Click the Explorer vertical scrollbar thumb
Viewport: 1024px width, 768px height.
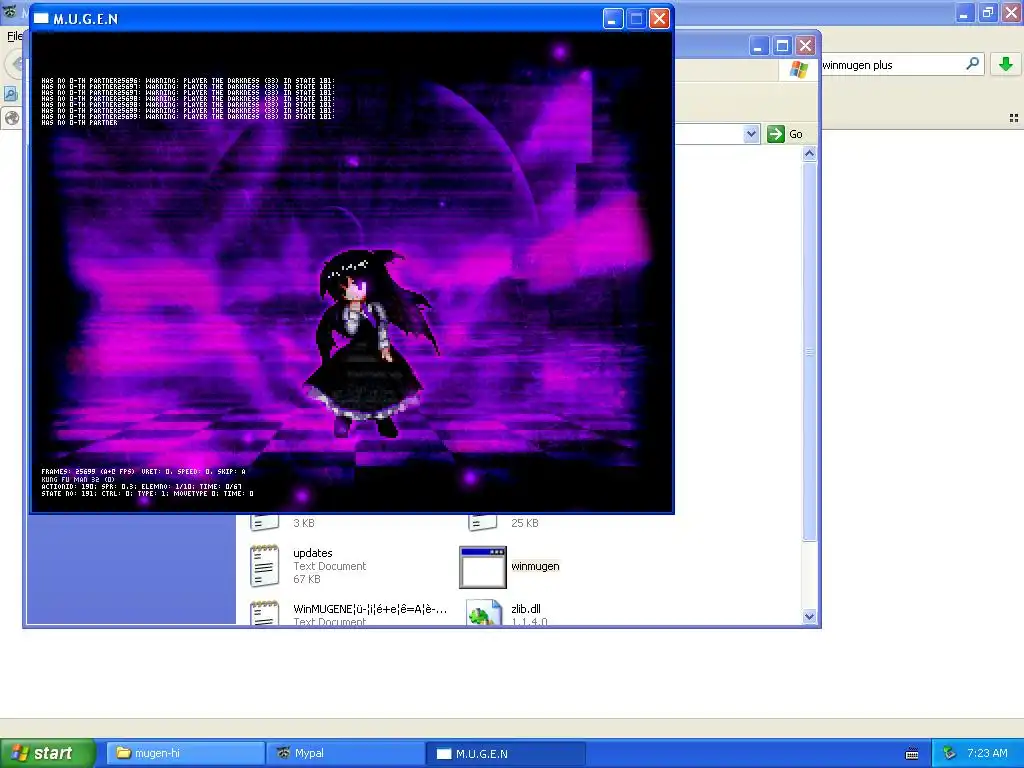(x=809, y=351)
